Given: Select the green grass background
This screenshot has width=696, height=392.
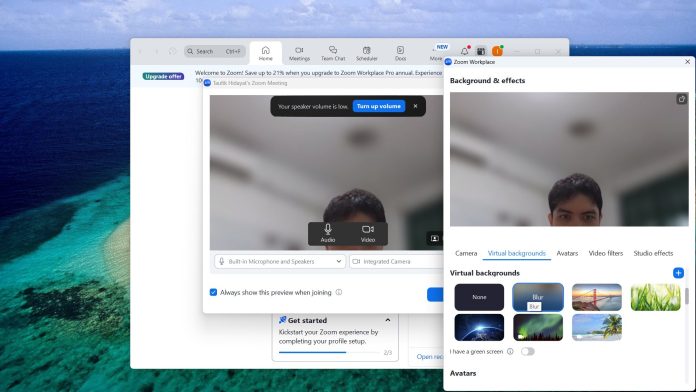Looking at the screenshot, I should (656, 297).
